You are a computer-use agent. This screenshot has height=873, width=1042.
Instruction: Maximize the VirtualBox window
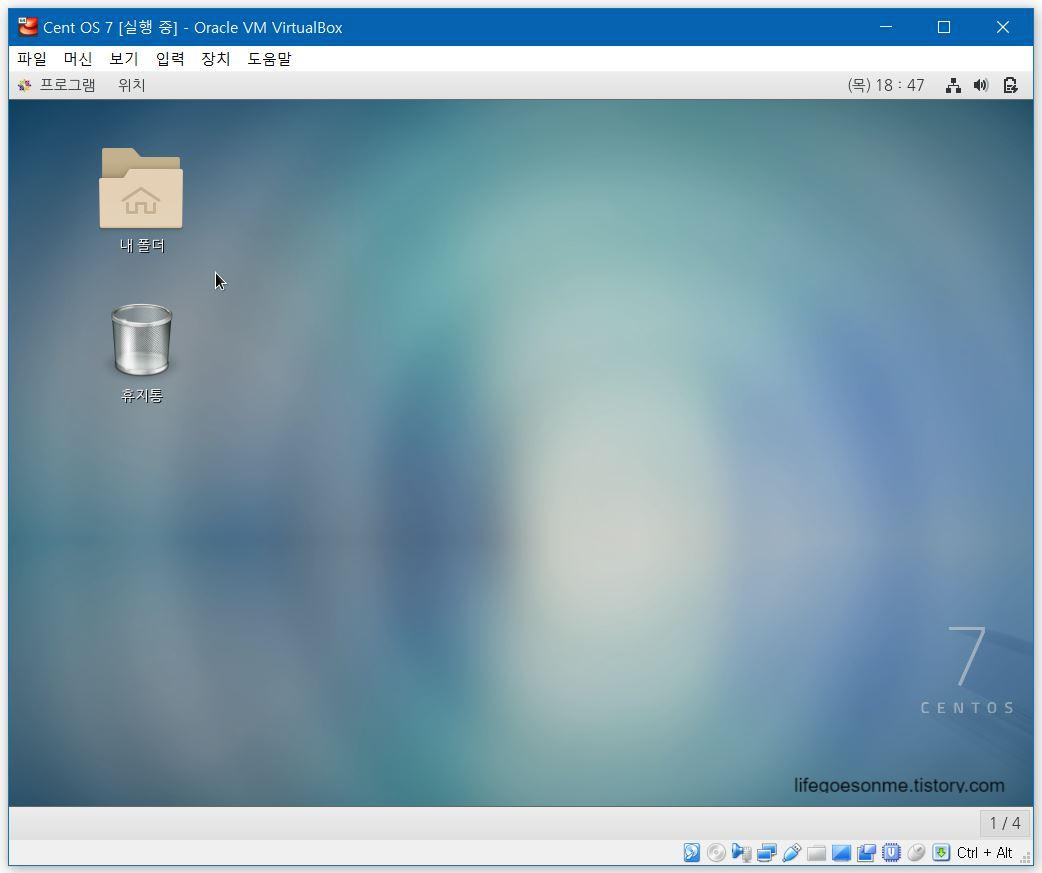pyautogui.click(x=944, y=27)
